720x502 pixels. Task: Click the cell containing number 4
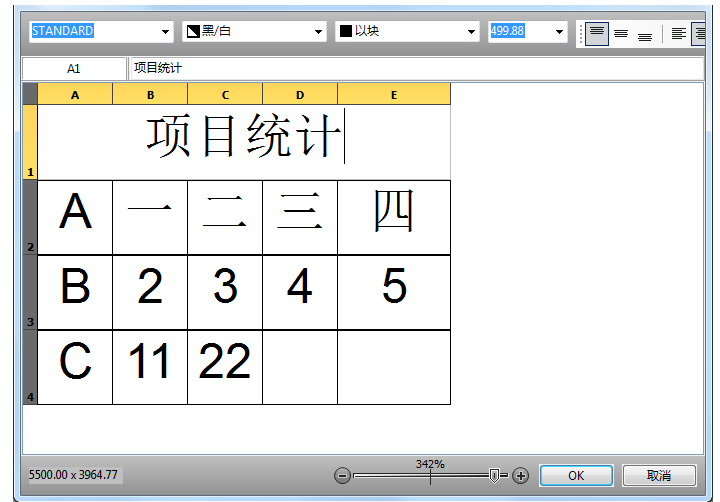pos(300,292)
